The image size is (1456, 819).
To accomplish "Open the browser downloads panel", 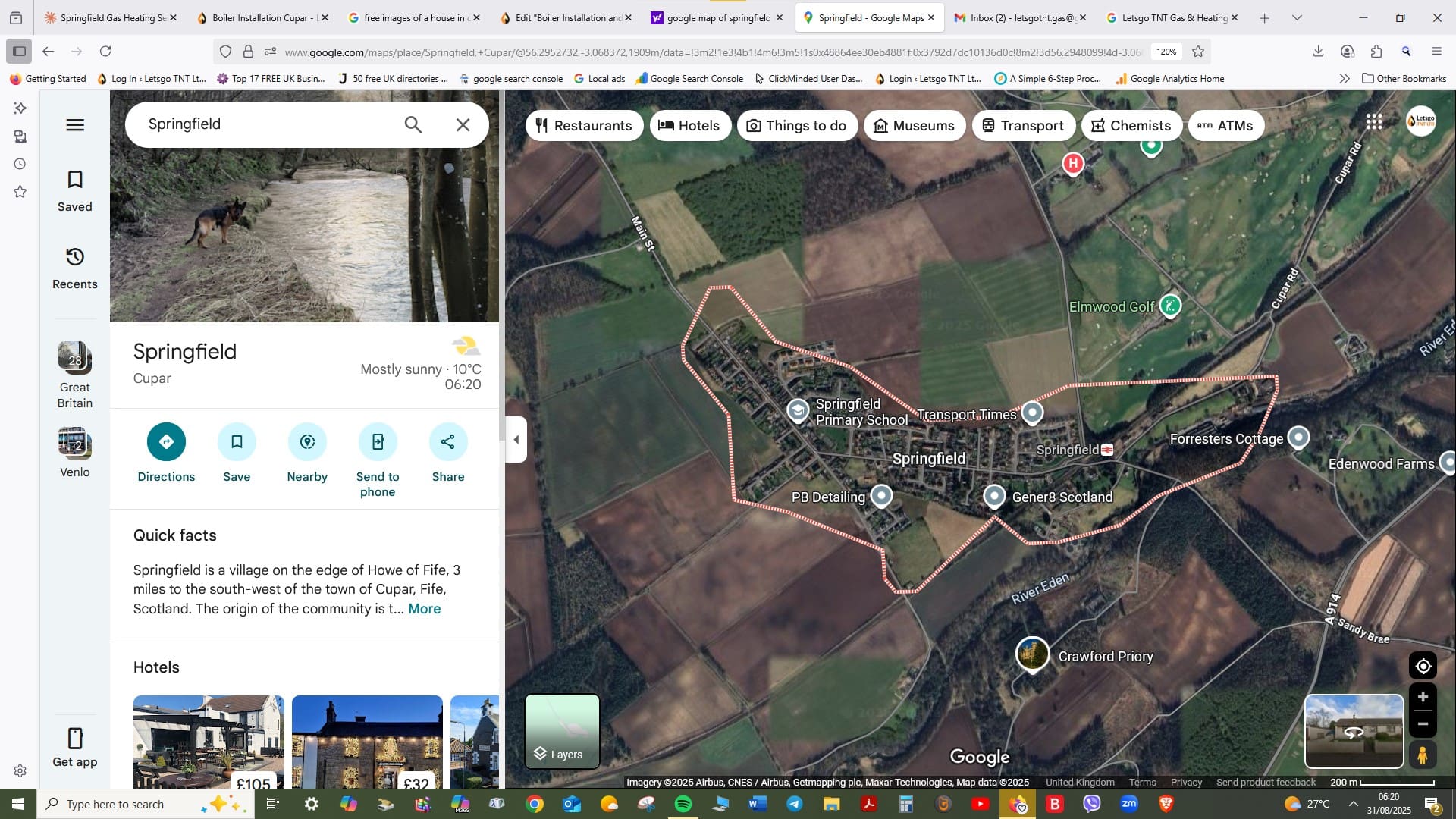I will [1318, 52].
